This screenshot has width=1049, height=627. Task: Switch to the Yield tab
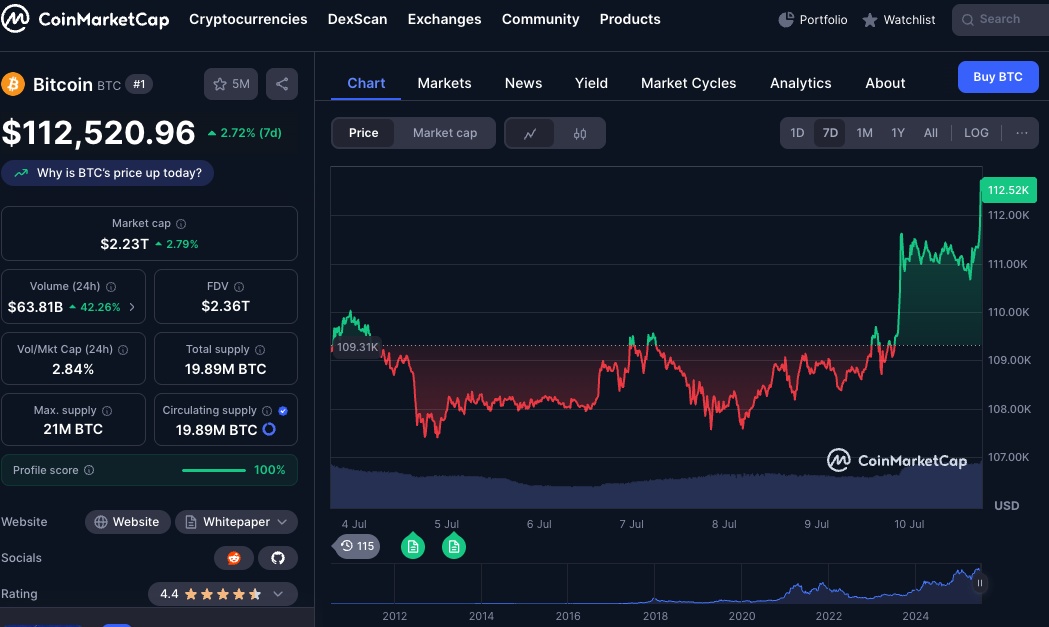point(591,83)
